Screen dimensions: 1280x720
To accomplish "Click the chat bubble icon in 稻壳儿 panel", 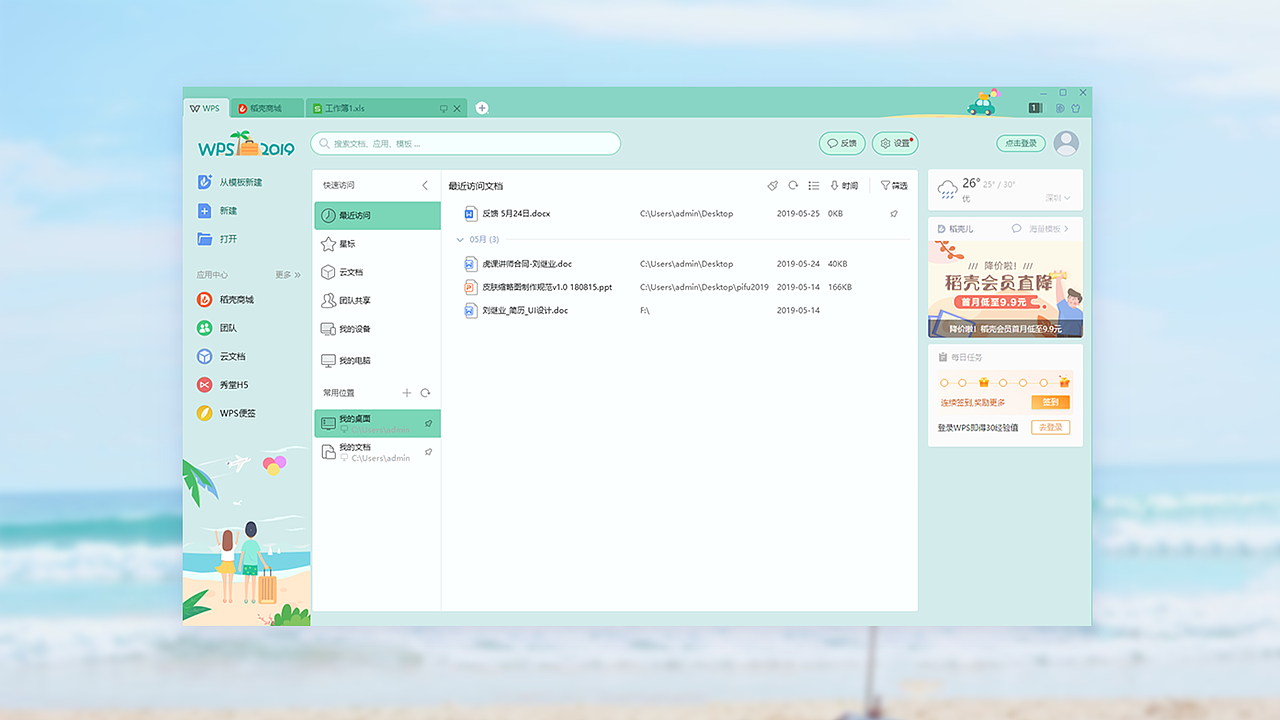I will click(x=1017, y=229).
